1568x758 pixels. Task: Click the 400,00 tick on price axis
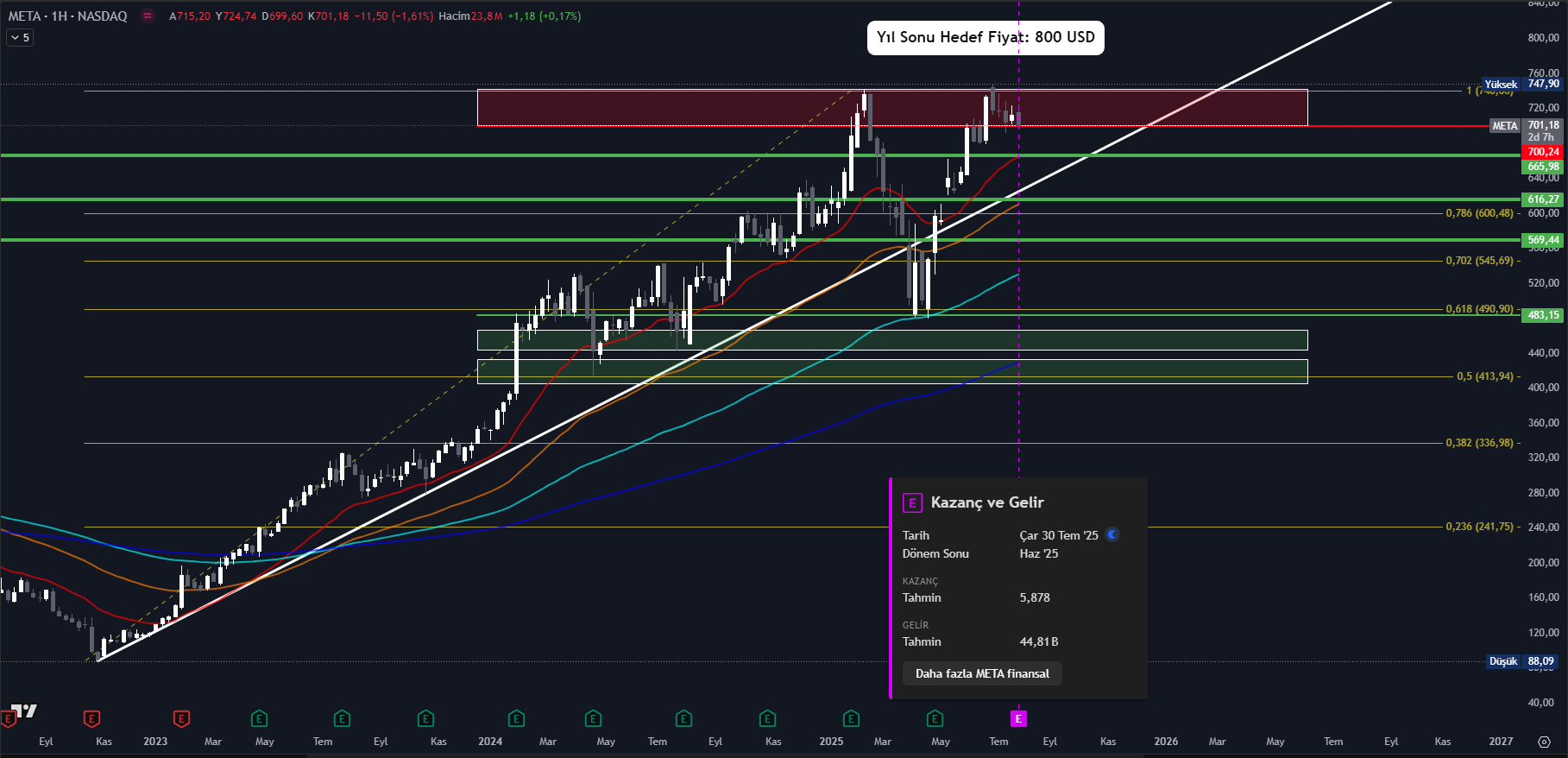click(x=1543, y=388)
